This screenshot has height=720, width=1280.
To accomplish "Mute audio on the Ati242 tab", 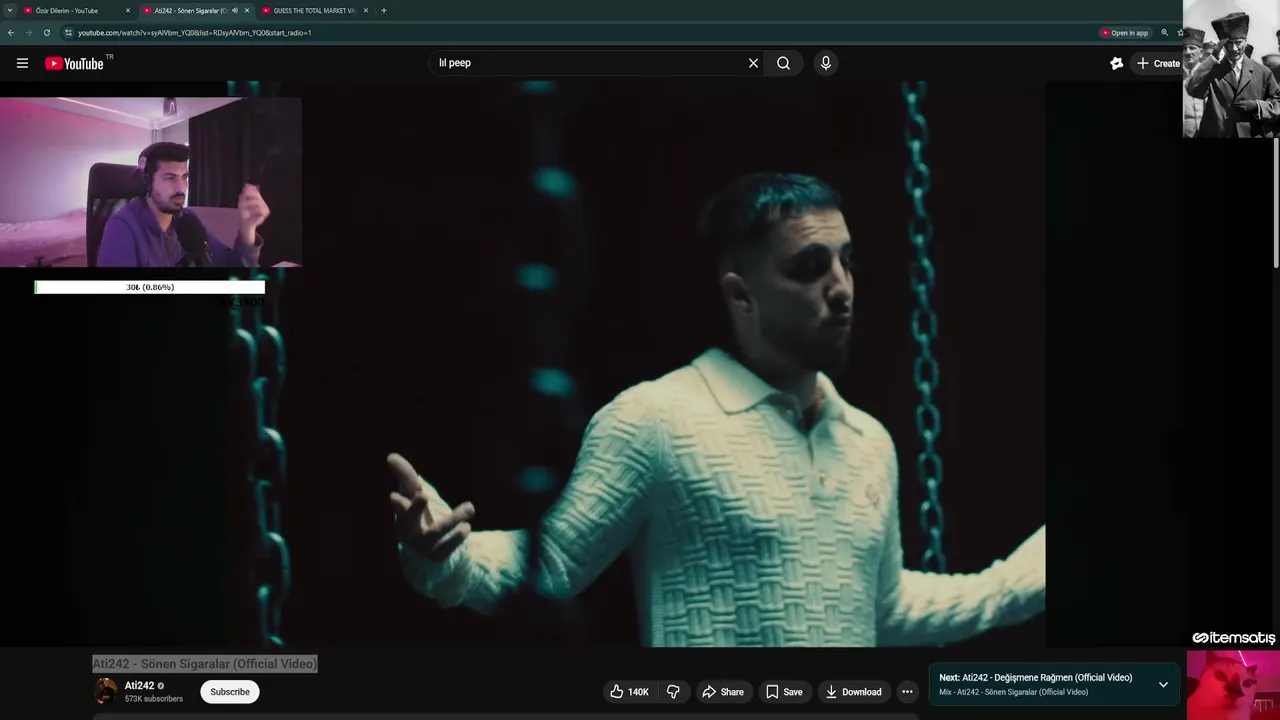I will 235,10.
